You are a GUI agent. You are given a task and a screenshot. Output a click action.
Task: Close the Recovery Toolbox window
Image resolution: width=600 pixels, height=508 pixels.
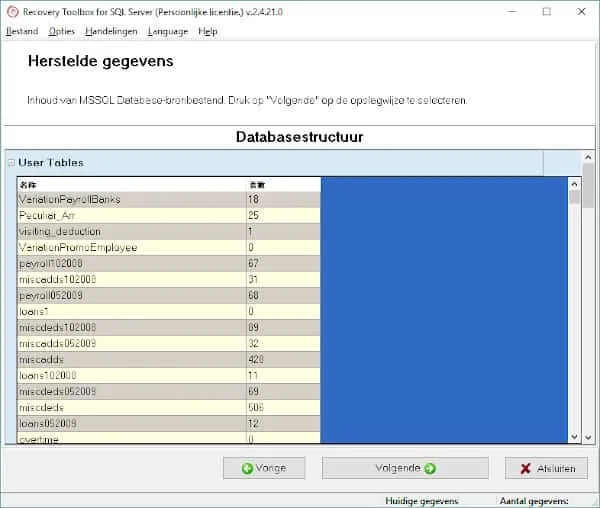[581, 12]
